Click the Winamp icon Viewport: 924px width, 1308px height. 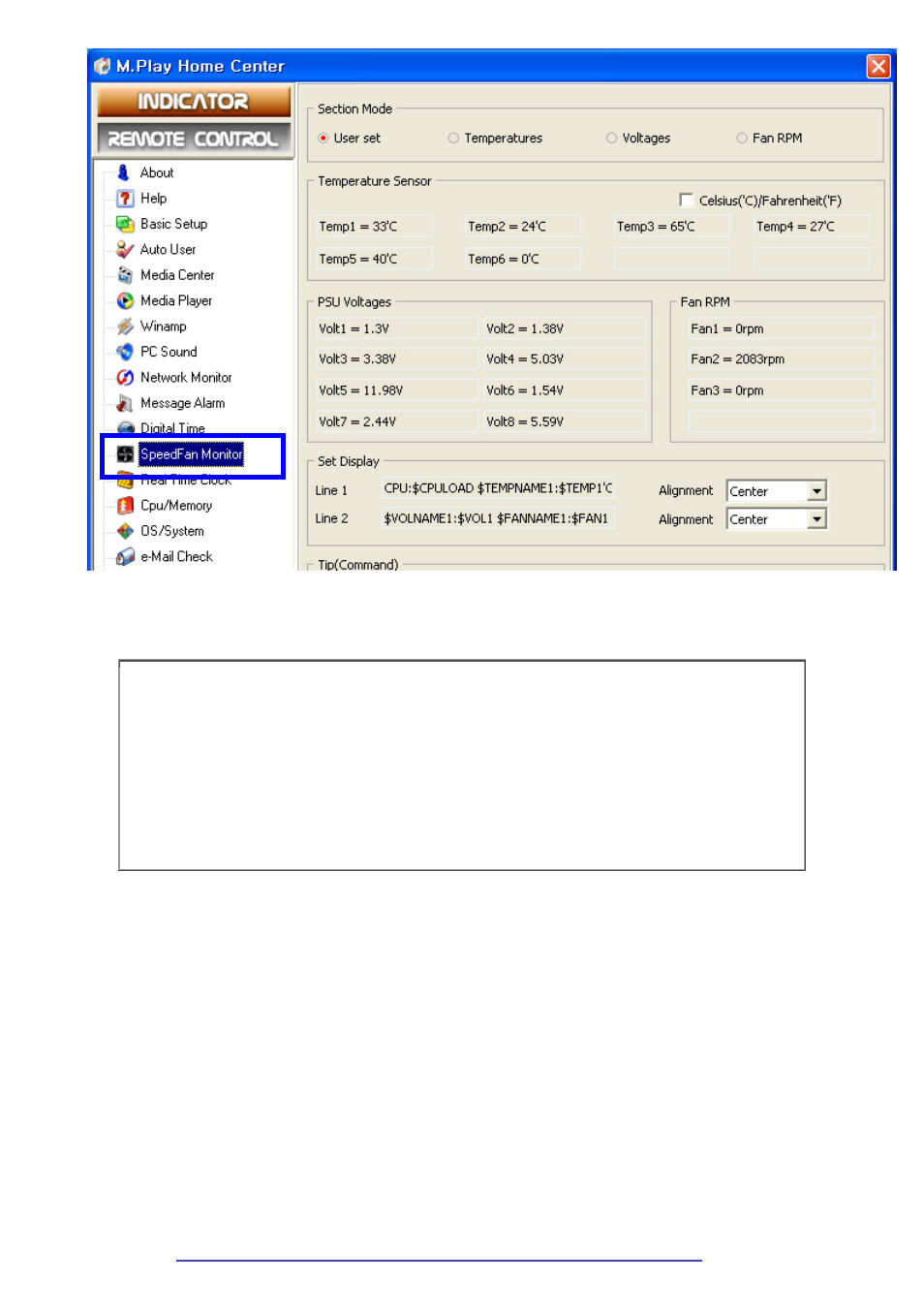pyautogui.click(x=125, y=327)
